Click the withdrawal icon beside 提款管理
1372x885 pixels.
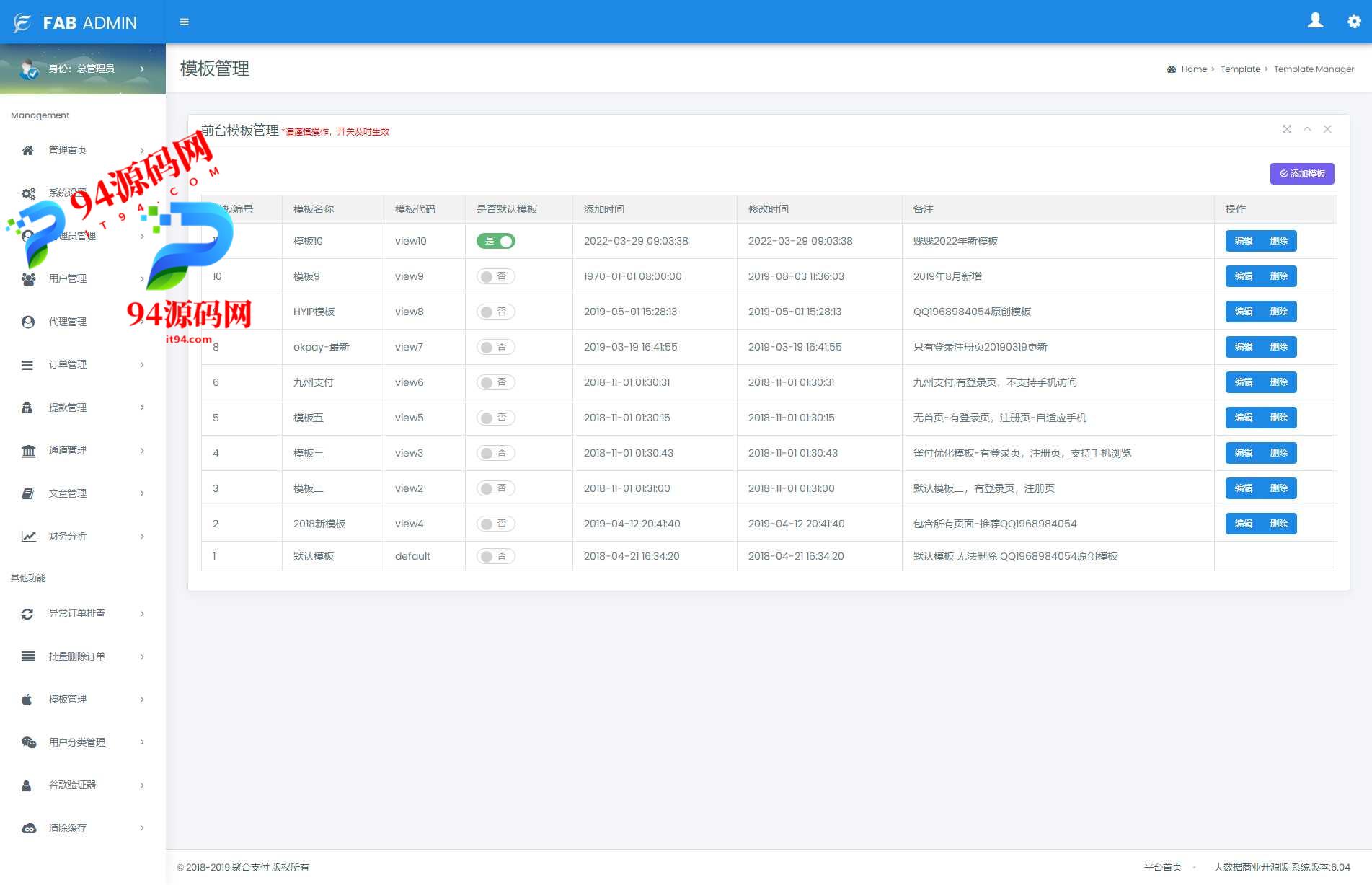coord(27,408)
